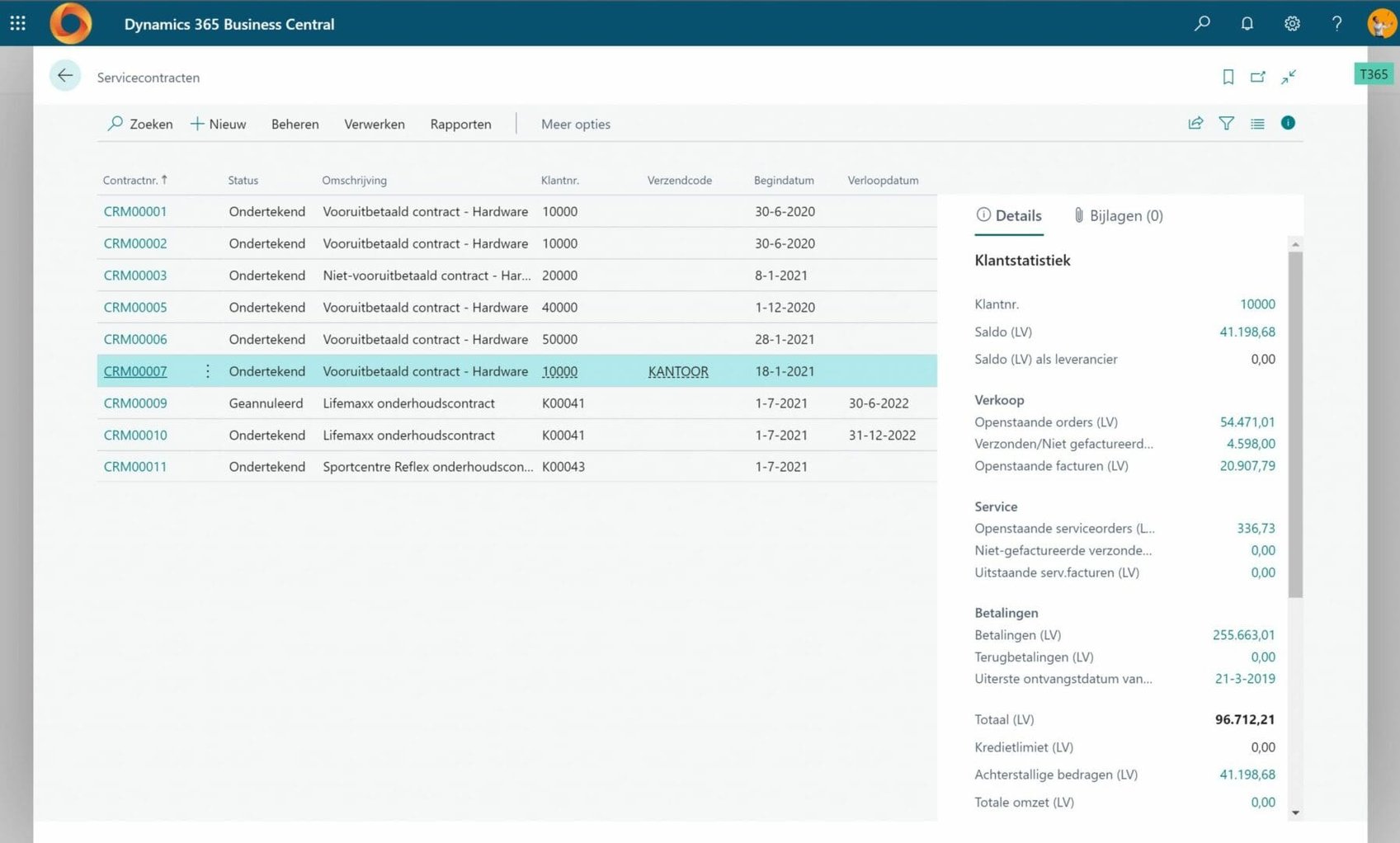Screen dimensions: 1400x843
Task: Select the expiry date 31-12-2022
Action: 882,435
